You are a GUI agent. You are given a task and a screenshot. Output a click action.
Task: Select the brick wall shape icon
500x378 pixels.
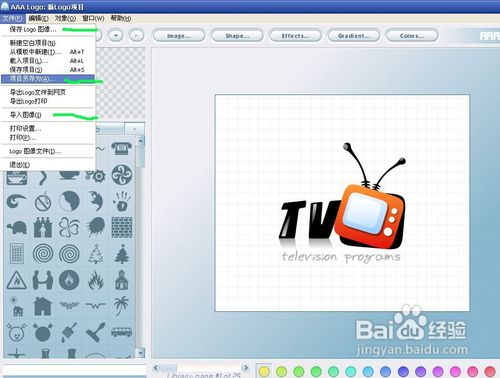coord(122,227)
